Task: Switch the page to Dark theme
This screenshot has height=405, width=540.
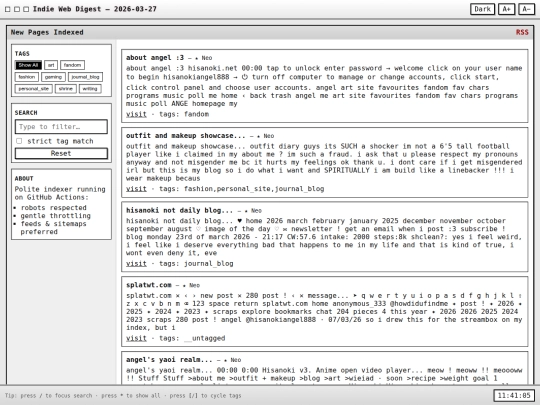Action: 482,9
